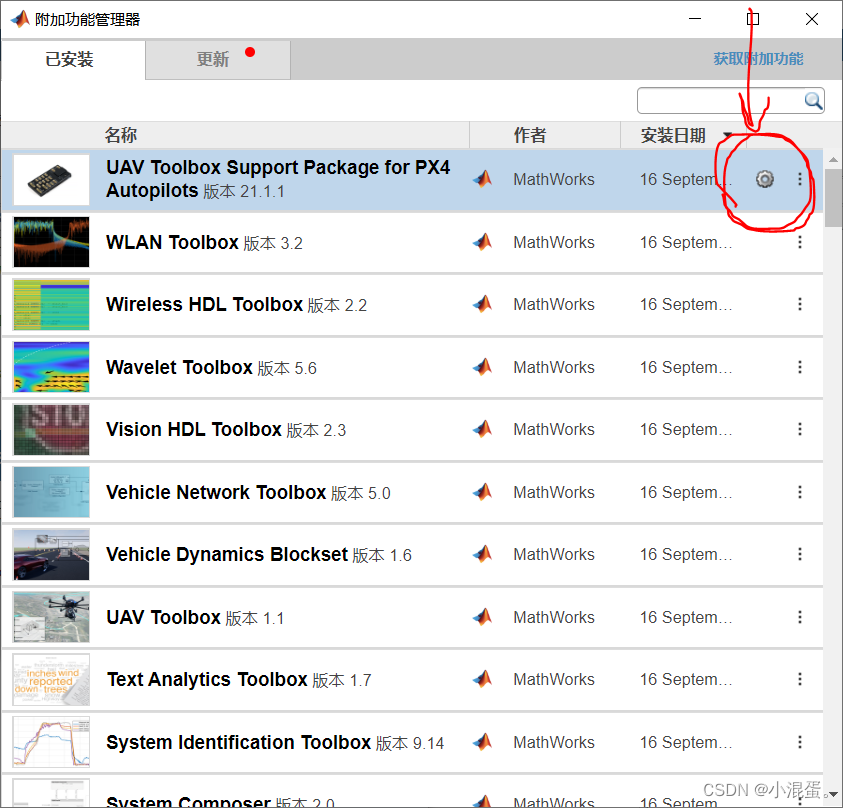Click the 'Wavelet Toolbox' name text
Screen dimensions: 843x808
179,367
